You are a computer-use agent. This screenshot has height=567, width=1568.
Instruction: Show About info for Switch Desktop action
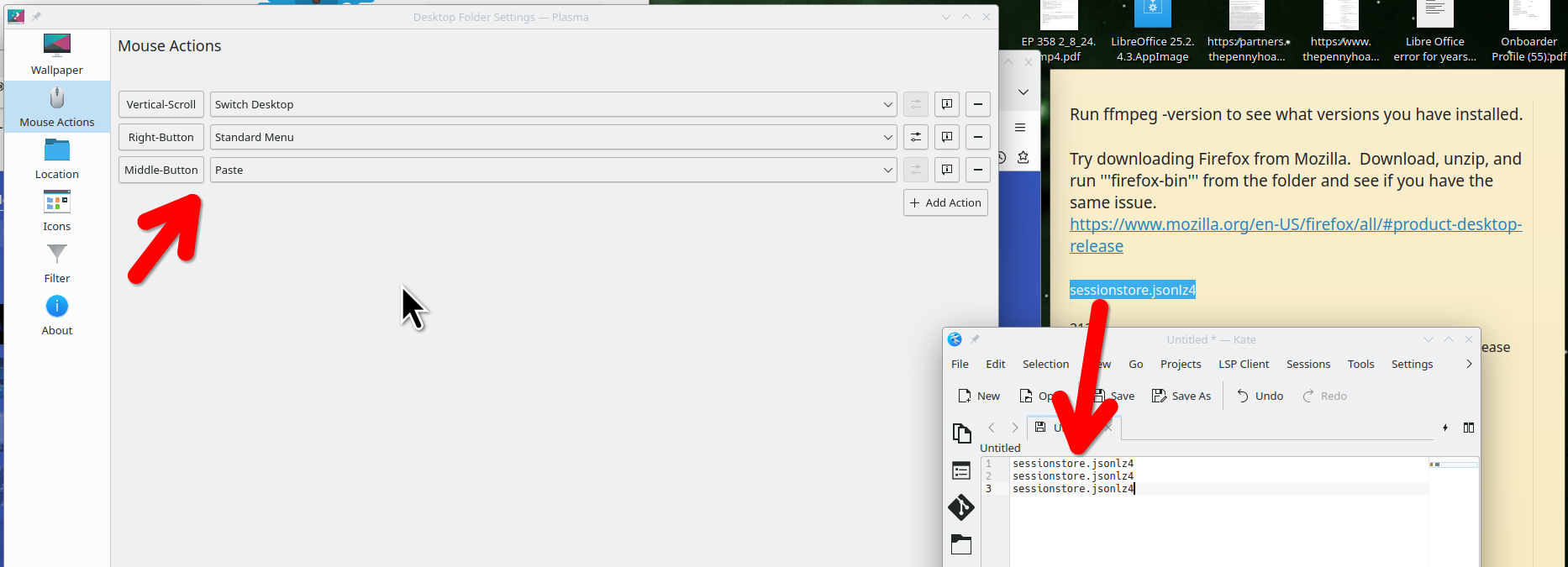tap(947, 104)
